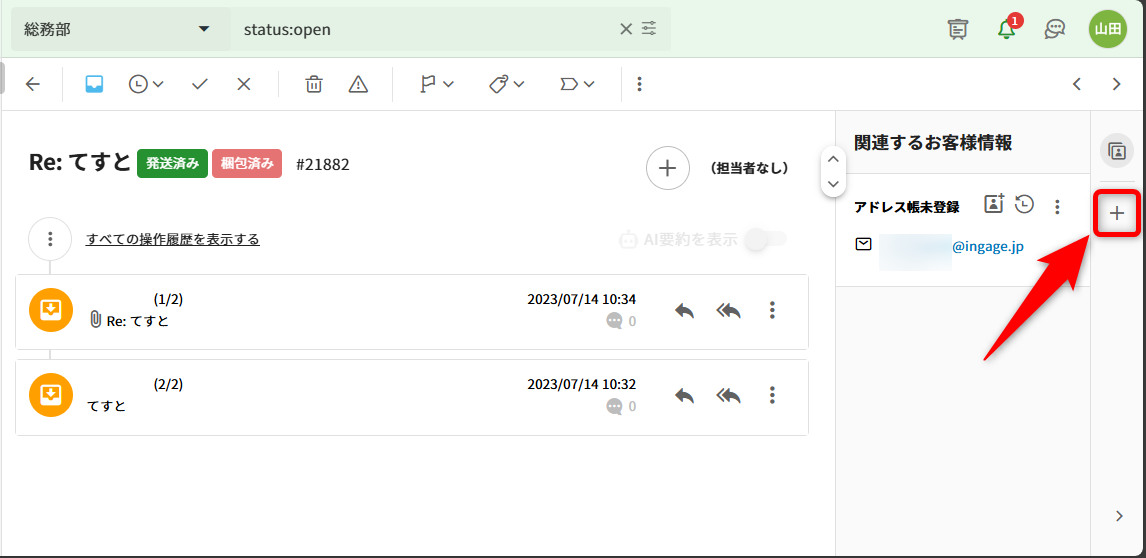Click the checkmark resolve icon
1146x558 pixels.
pyautogui.click(x=199, y=84)
